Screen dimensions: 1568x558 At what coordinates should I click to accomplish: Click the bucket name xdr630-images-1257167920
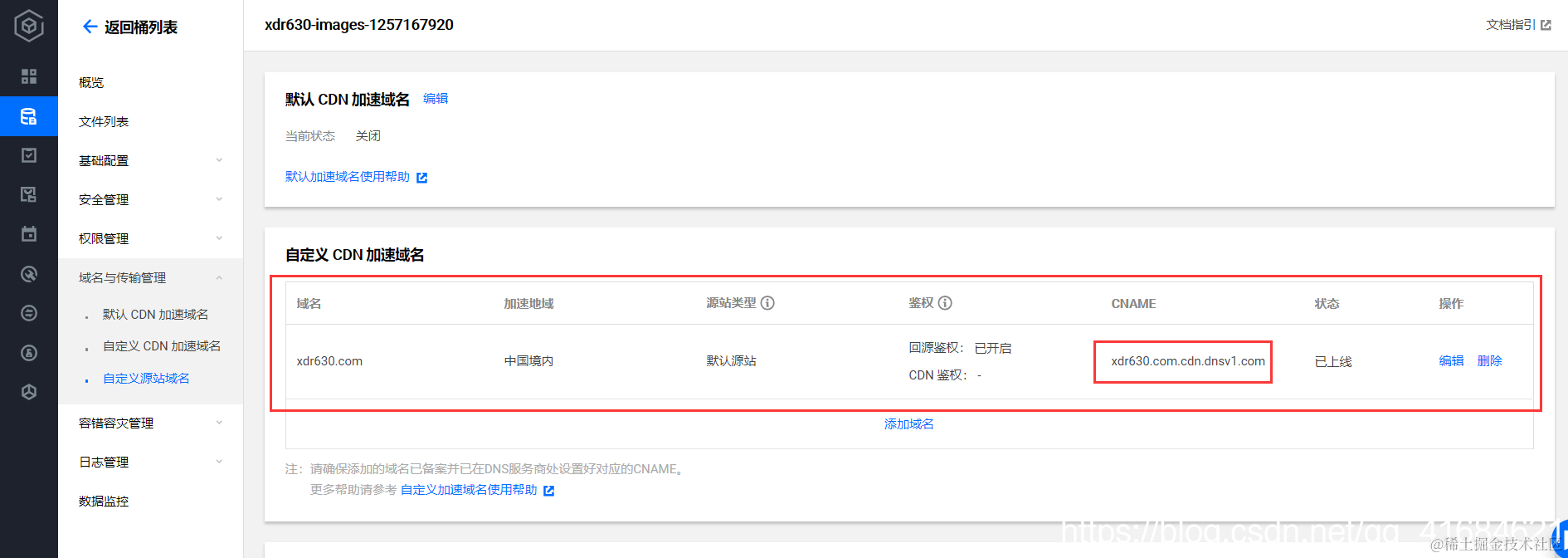tap(359, 25)
